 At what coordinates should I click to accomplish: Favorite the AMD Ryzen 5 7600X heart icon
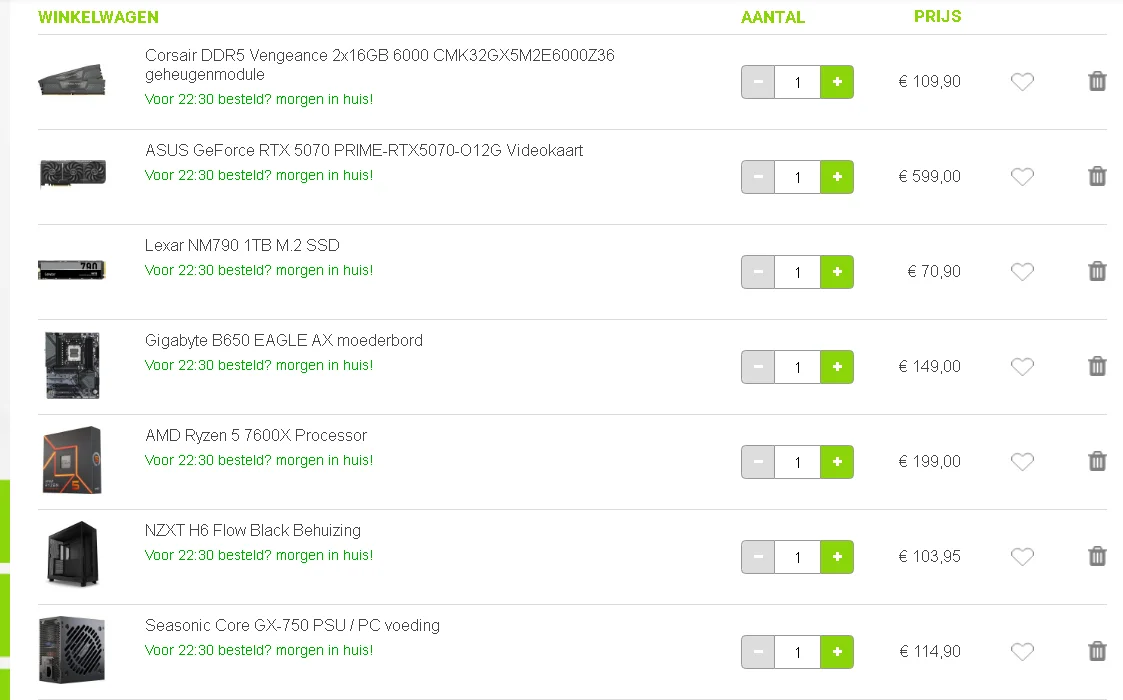(1022, 462)
